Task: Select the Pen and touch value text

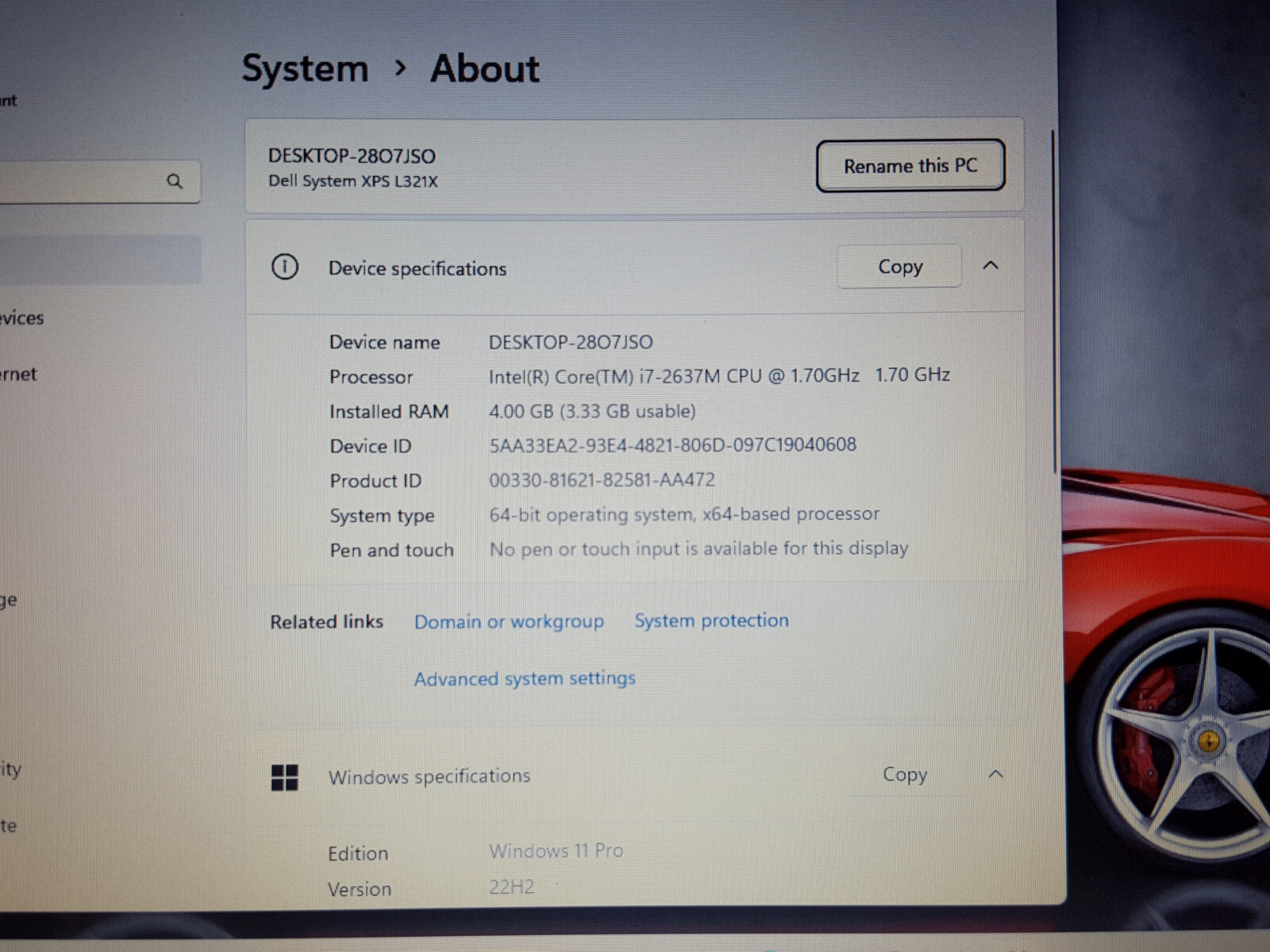Action: coord(698,549)
